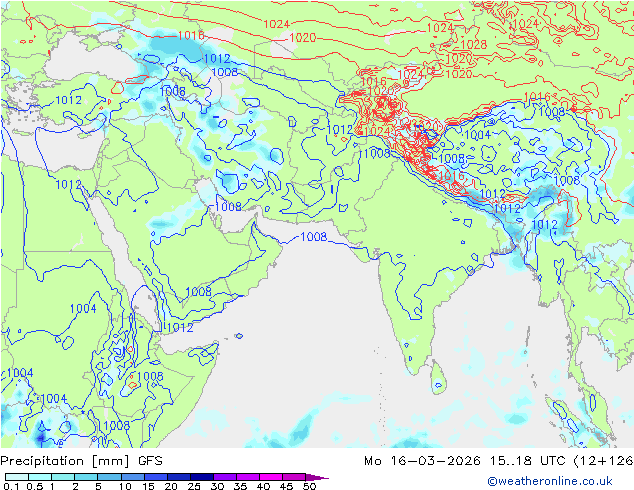
Task: Click the purple arrow at the legend's end
Action: (x=317, y=477)
